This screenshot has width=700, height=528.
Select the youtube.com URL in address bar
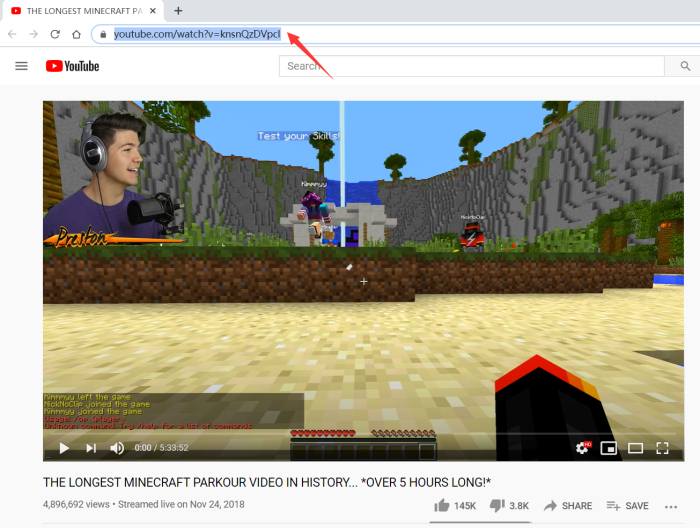click(197, 34)
